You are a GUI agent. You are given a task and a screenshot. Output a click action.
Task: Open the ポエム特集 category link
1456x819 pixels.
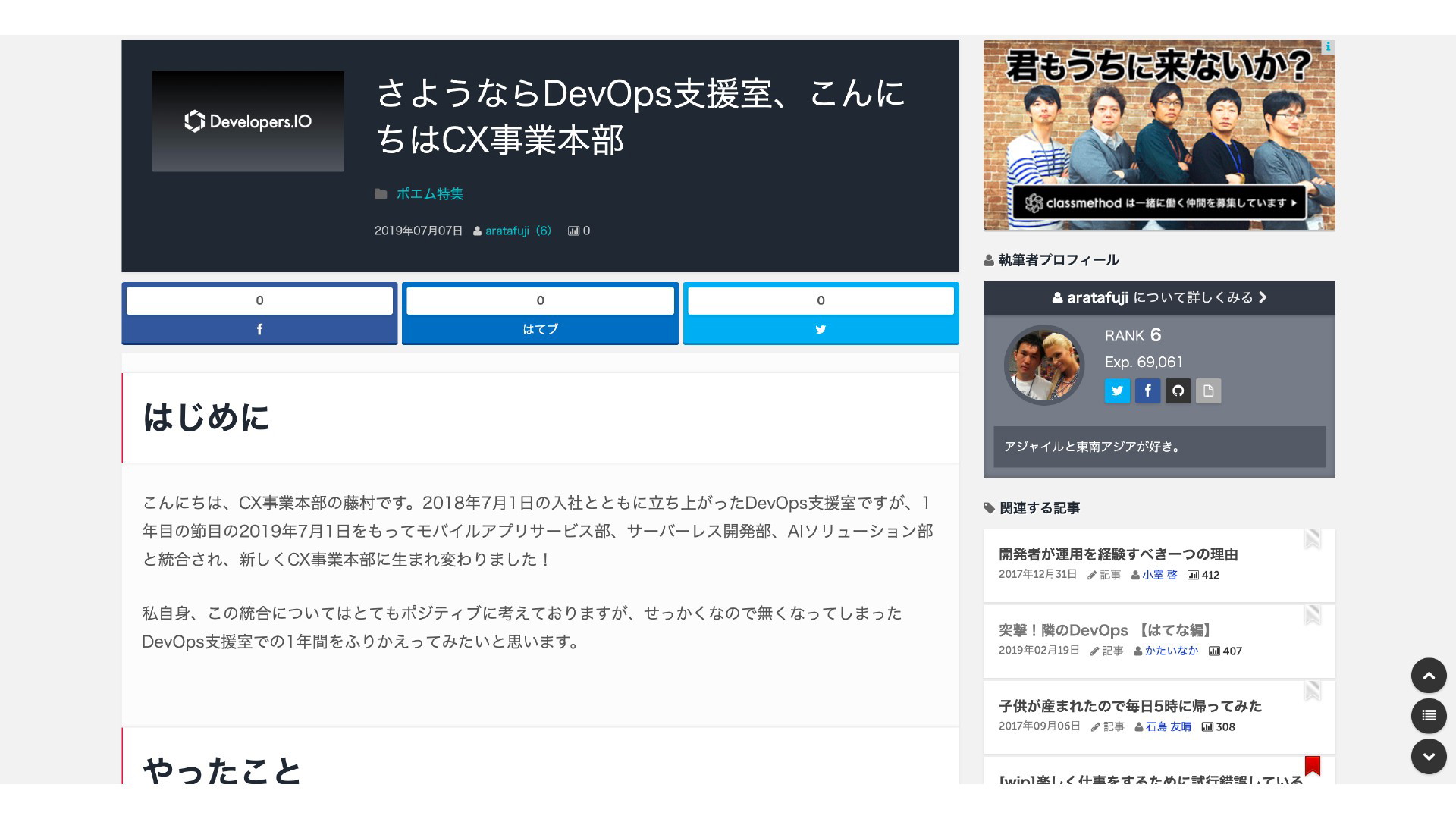(429, 194)
